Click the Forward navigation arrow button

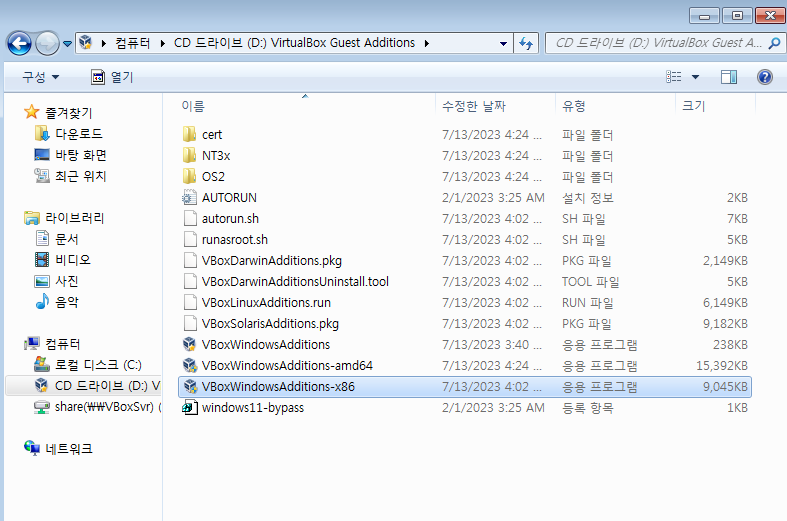click(47, 44)
